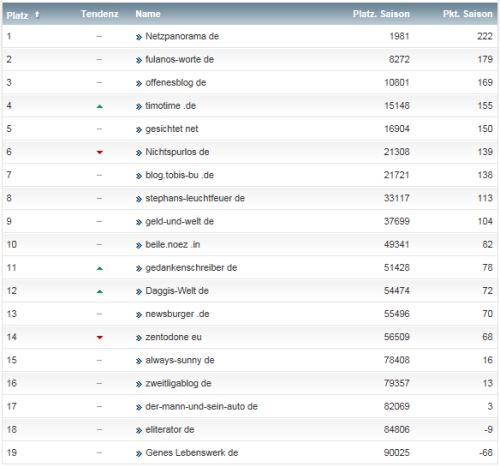The width and height of the screenshot is (500, 467).
Task: Open the beile.noez .in link
Action: pyautogui.click(x=173, y=245)
